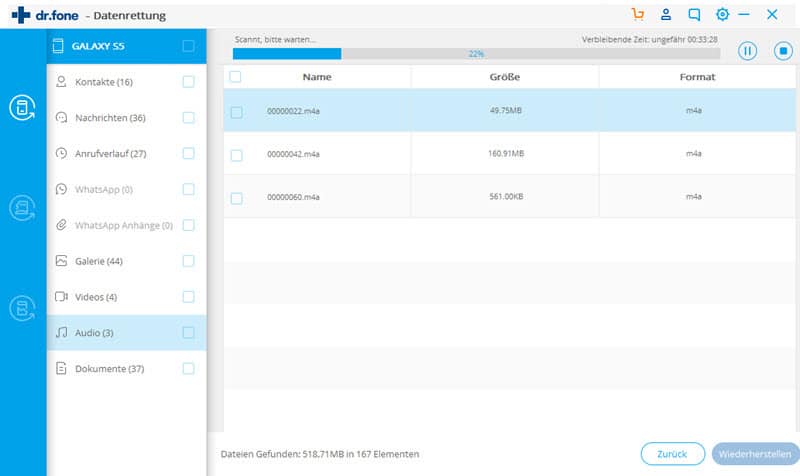This screenshot has width=800, height=476.
Task: Select the bottom sidebar recovery icon
Action: pos(22,307)
